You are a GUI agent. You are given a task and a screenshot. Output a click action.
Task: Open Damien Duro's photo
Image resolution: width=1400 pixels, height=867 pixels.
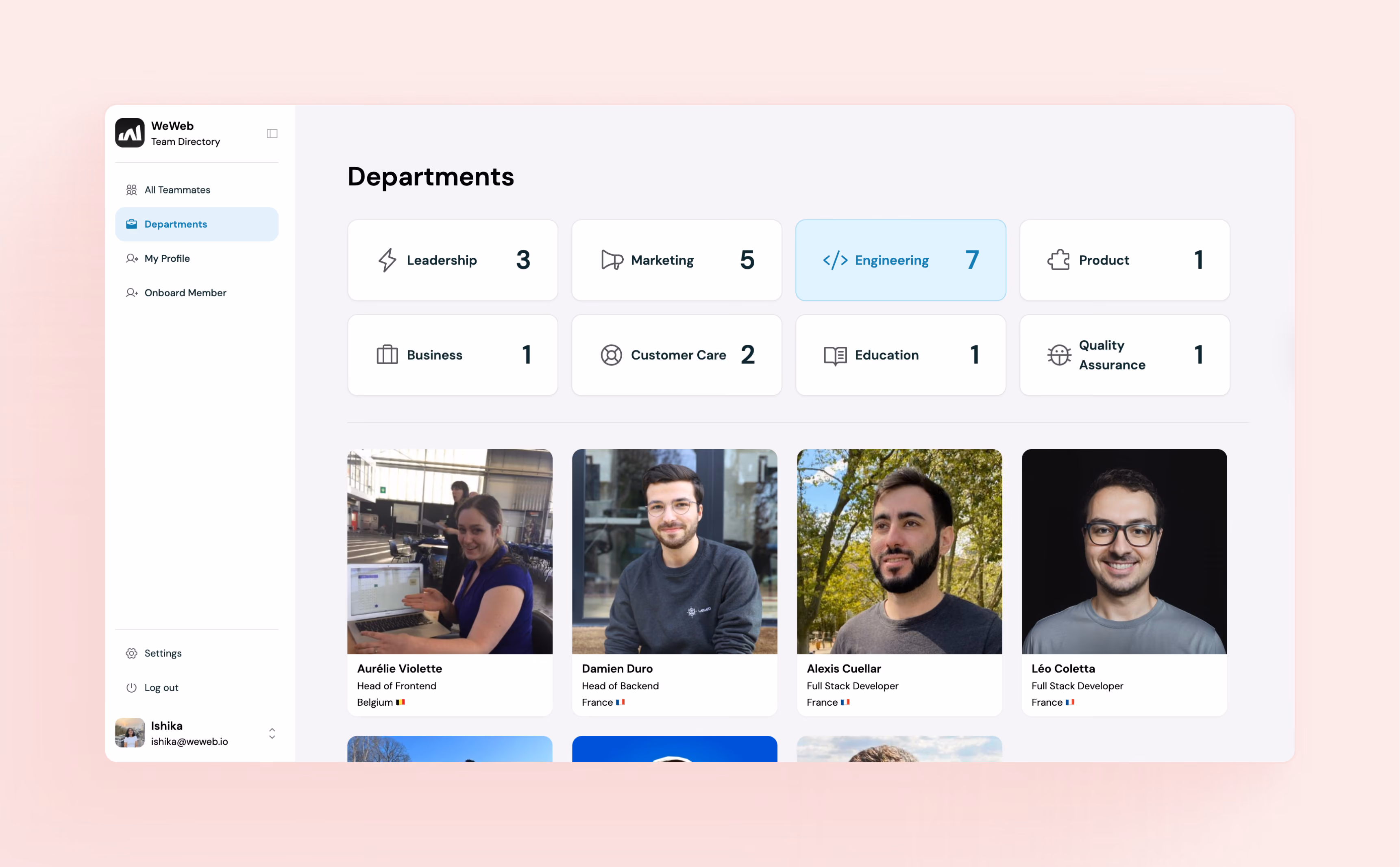(675, 552)
